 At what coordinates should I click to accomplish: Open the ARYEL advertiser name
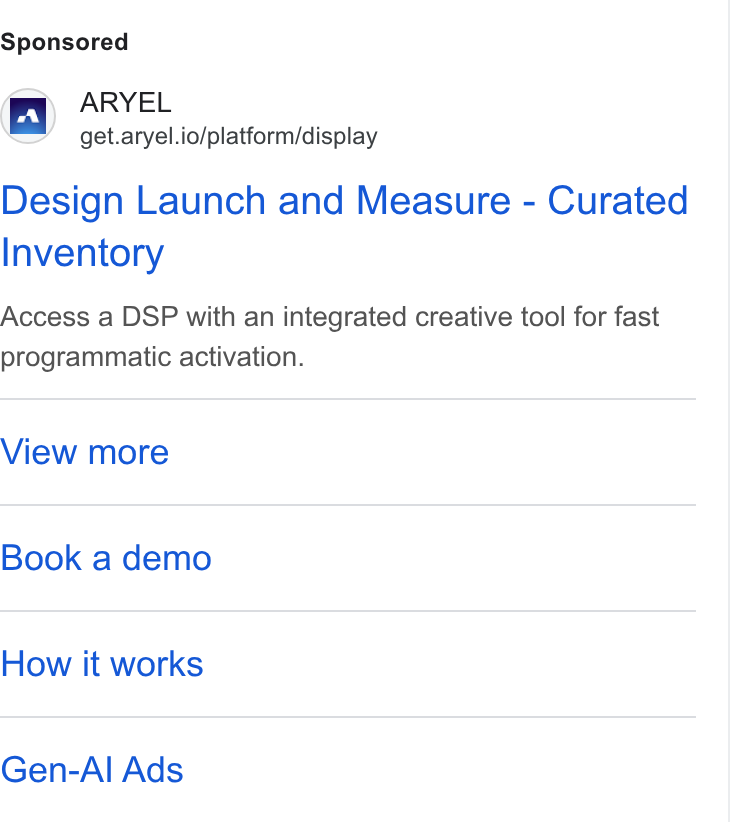click(x=125, y=102)
